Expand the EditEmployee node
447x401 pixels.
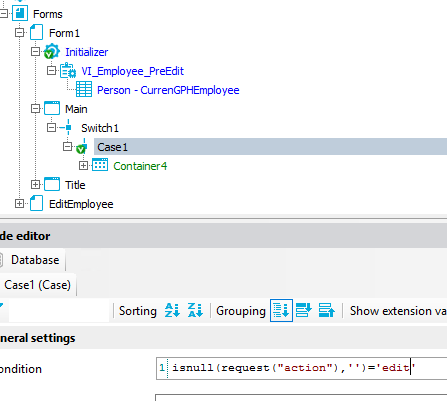point(20,203)
